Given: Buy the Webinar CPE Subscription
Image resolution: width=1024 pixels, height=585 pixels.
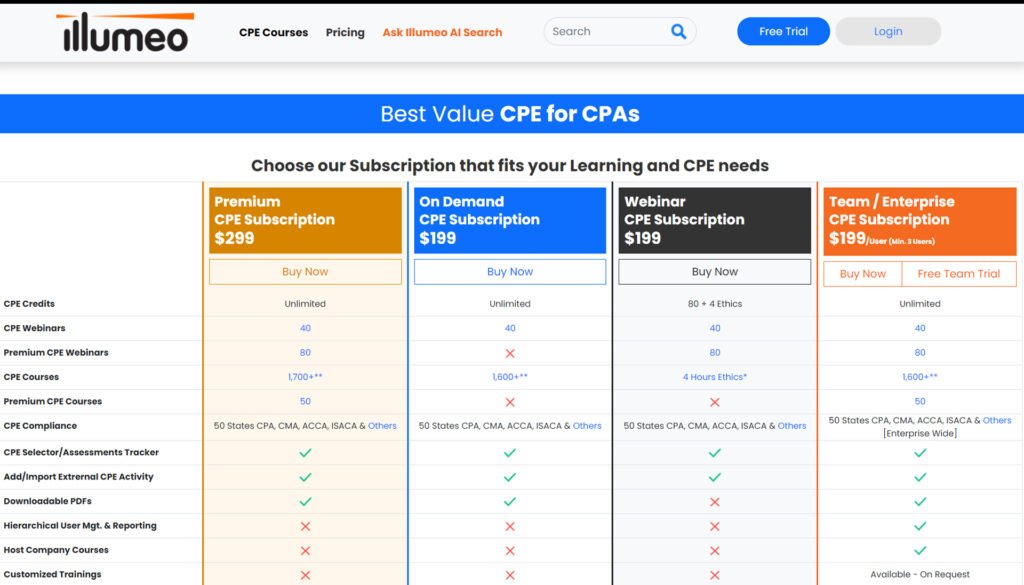Looking at the screenshot, I should click(x=715, y=272).
